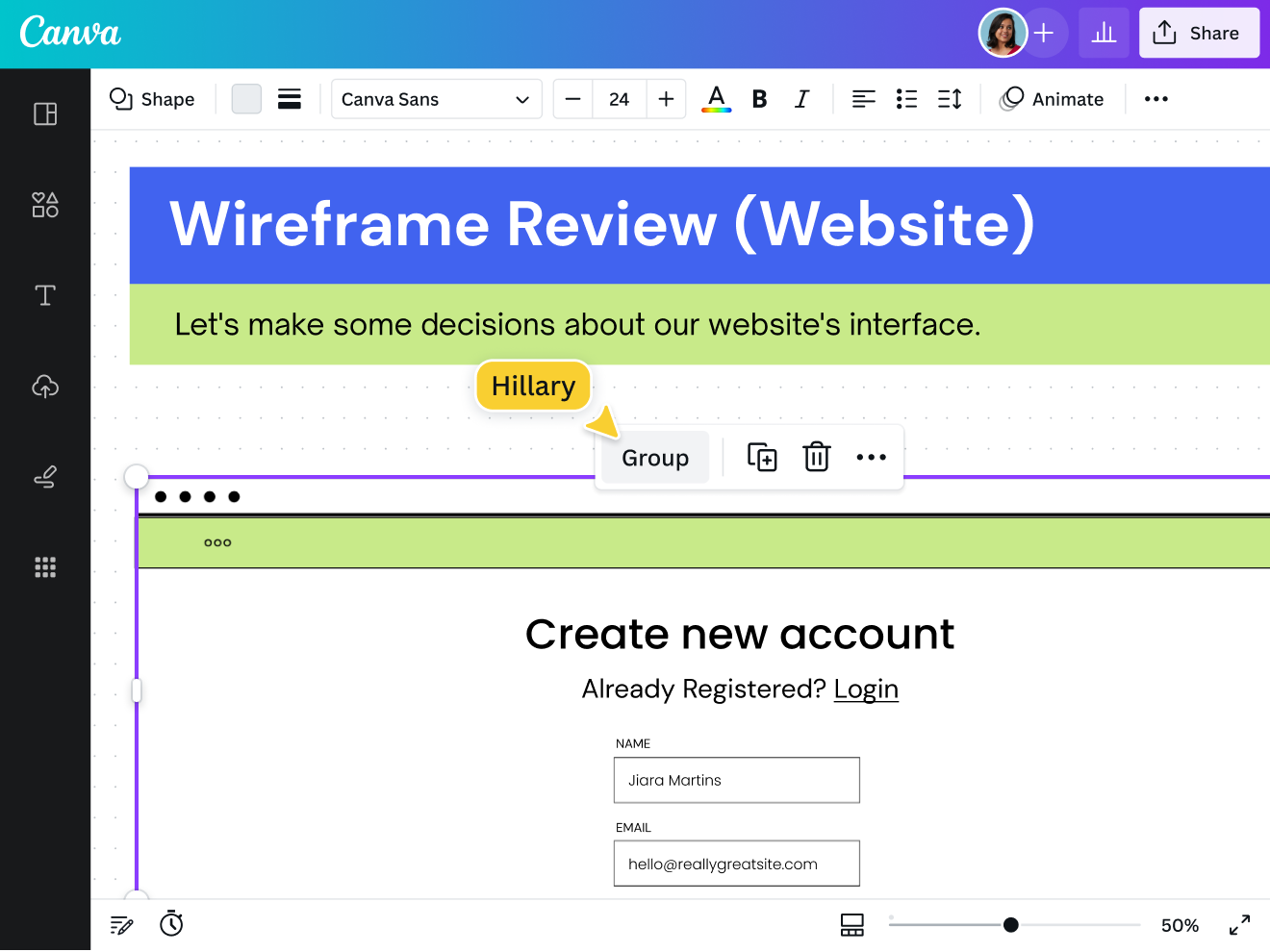Open the Animate option
The width and height of the screenshot is (1270, 952).
[x=1053, y=99]
